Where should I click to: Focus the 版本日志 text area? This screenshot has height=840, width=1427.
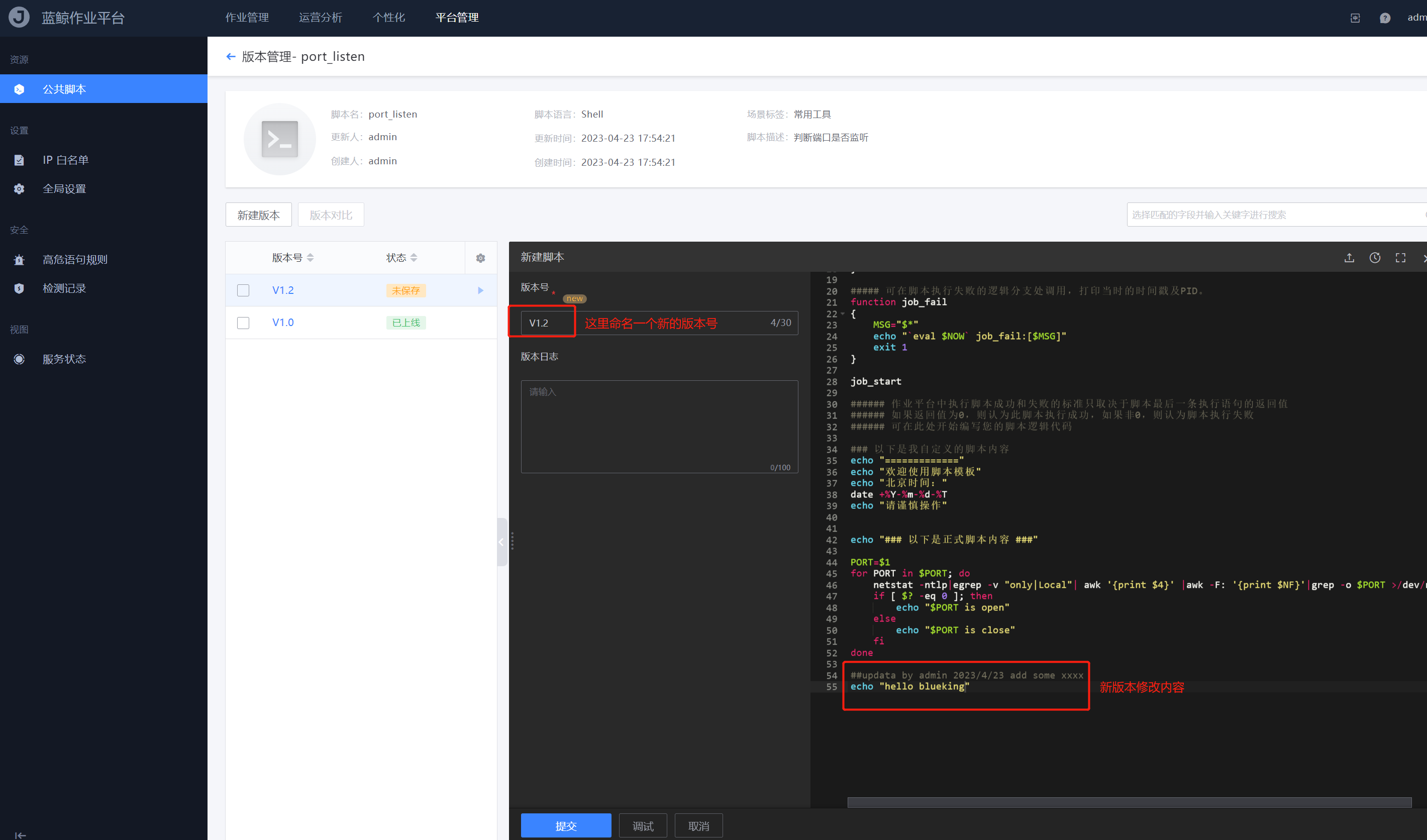659,427
